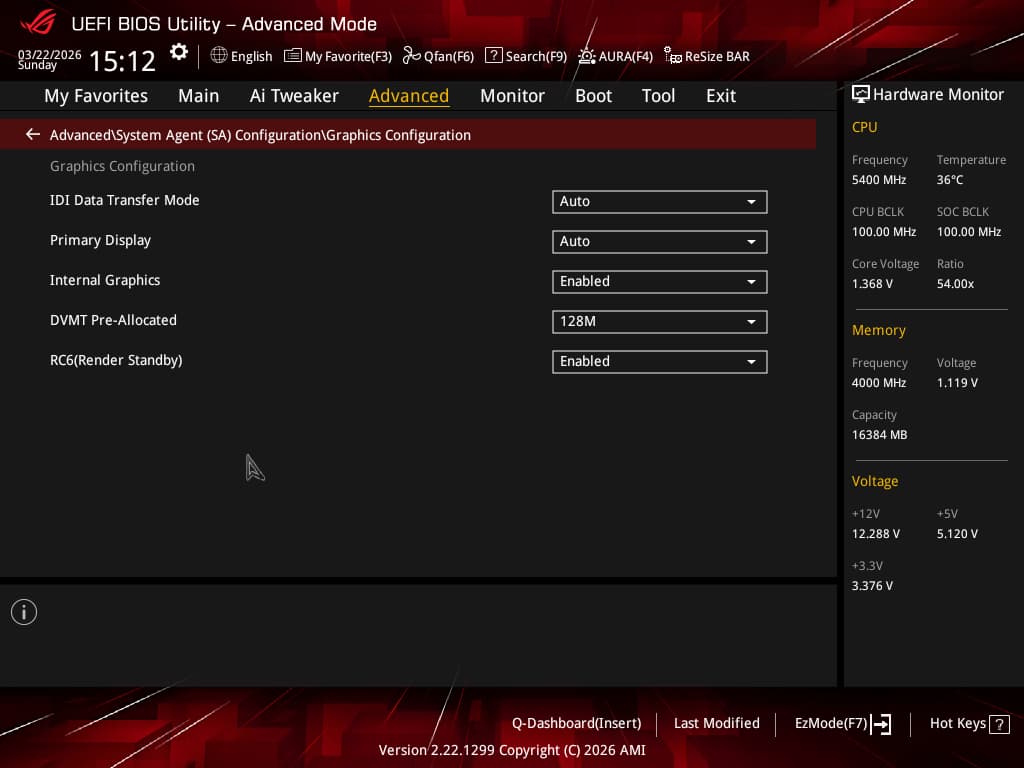This screenshot has height=768, width=1024.
Task: Open My Favorite(F3) list icon
Action: click(x=293, y=56)
